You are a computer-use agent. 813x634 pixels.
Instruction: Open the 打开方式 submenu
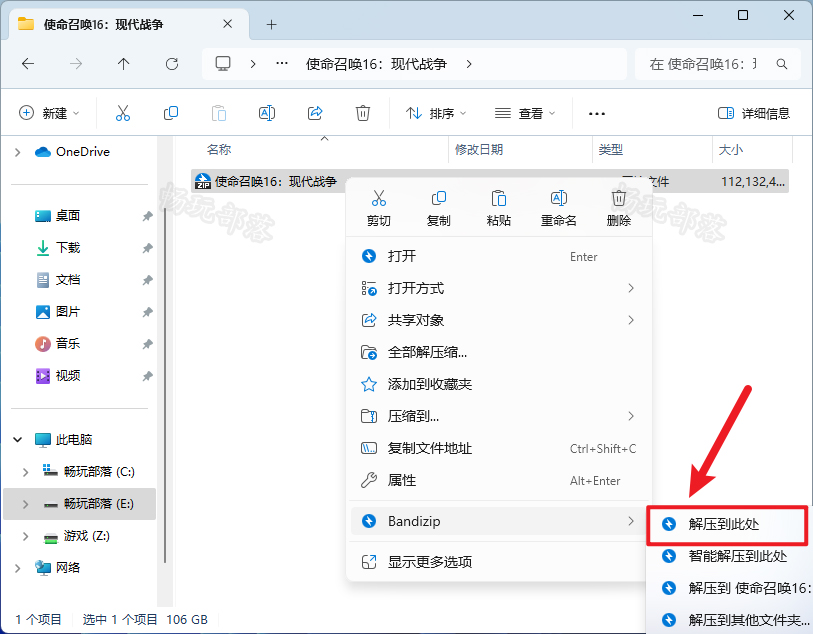[x=498, y=288]
